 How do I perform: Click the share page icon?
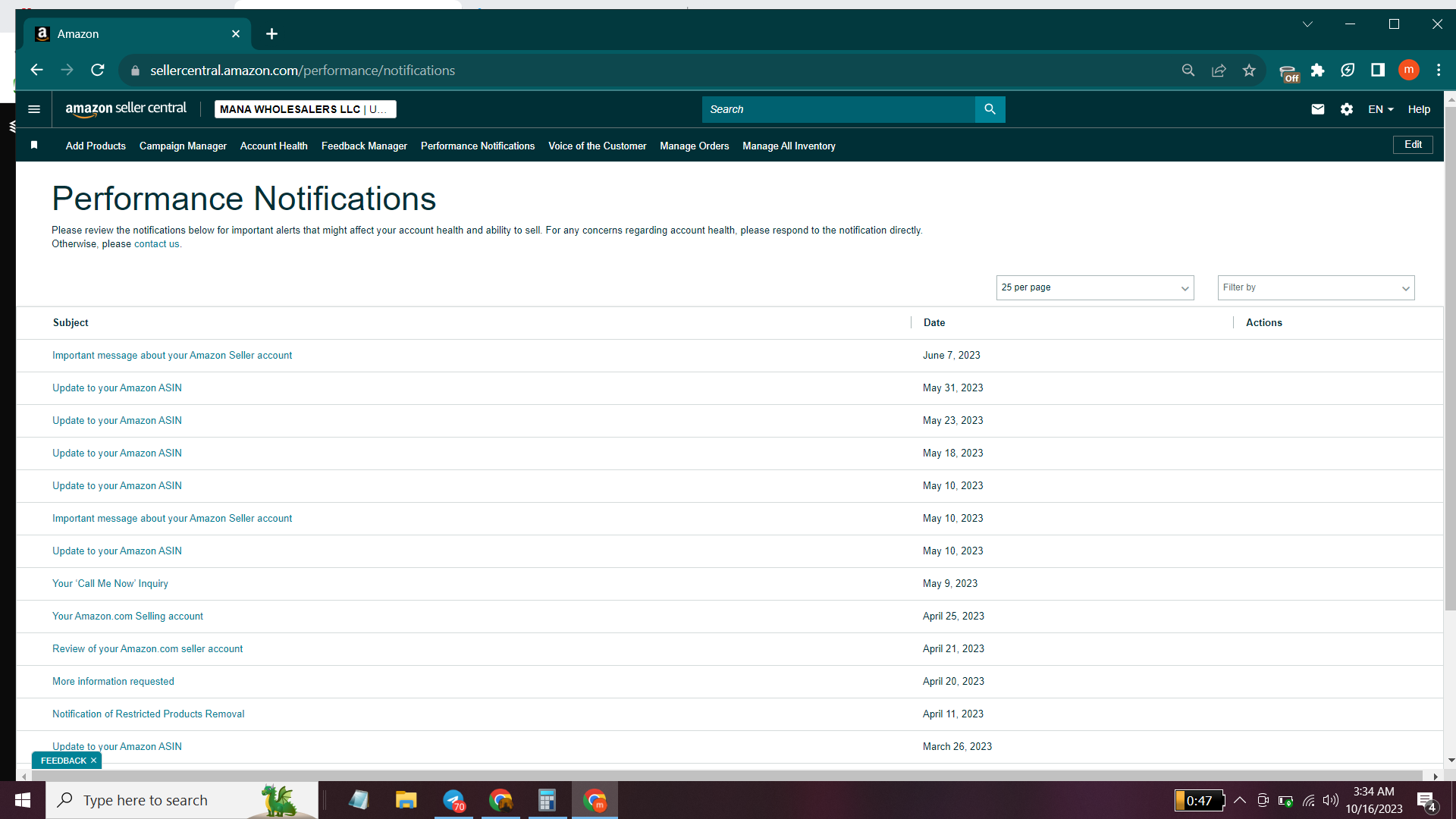click(1219, 71)
